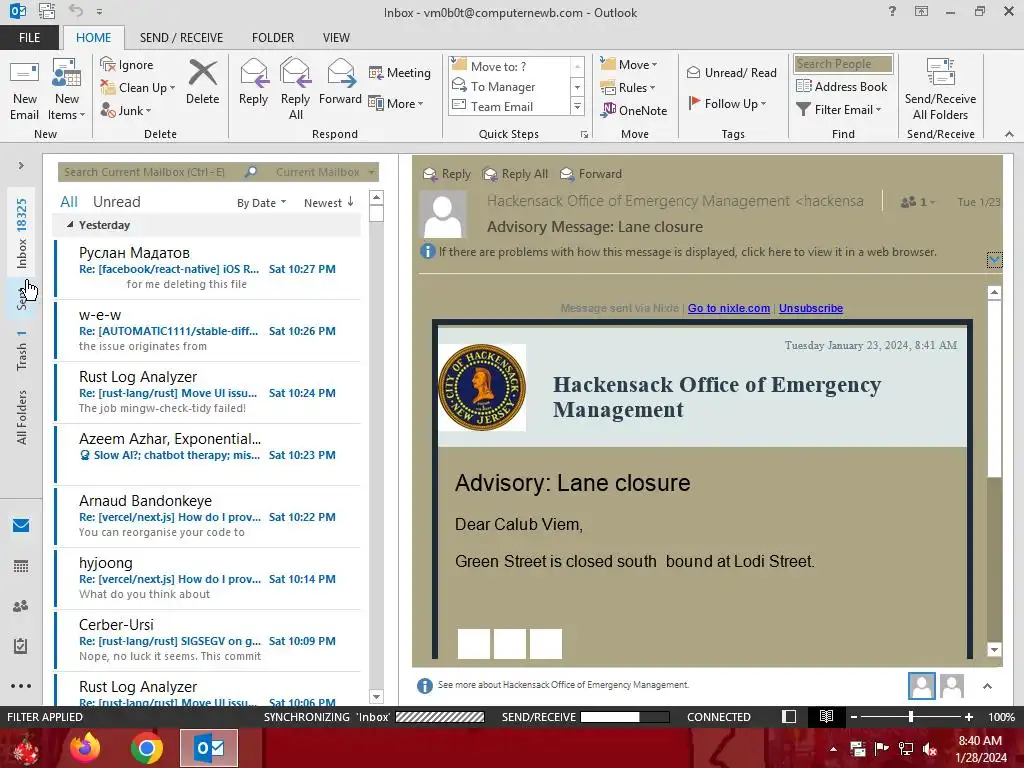Click Ignore conversation button
This screenshot has width=1024, height=768.
(127, 65)
